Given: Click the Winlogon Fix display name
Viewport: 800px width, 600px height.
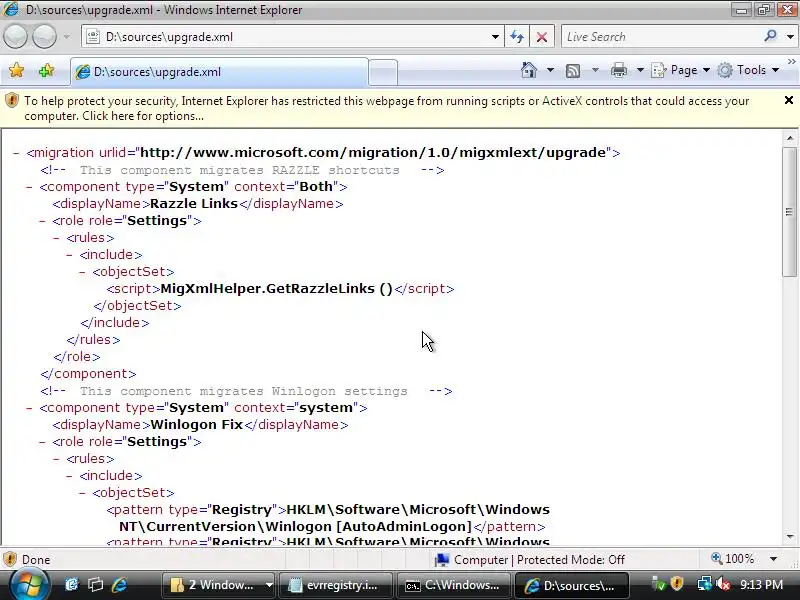Looking at the screenshot, I should (x=196, y=424).
